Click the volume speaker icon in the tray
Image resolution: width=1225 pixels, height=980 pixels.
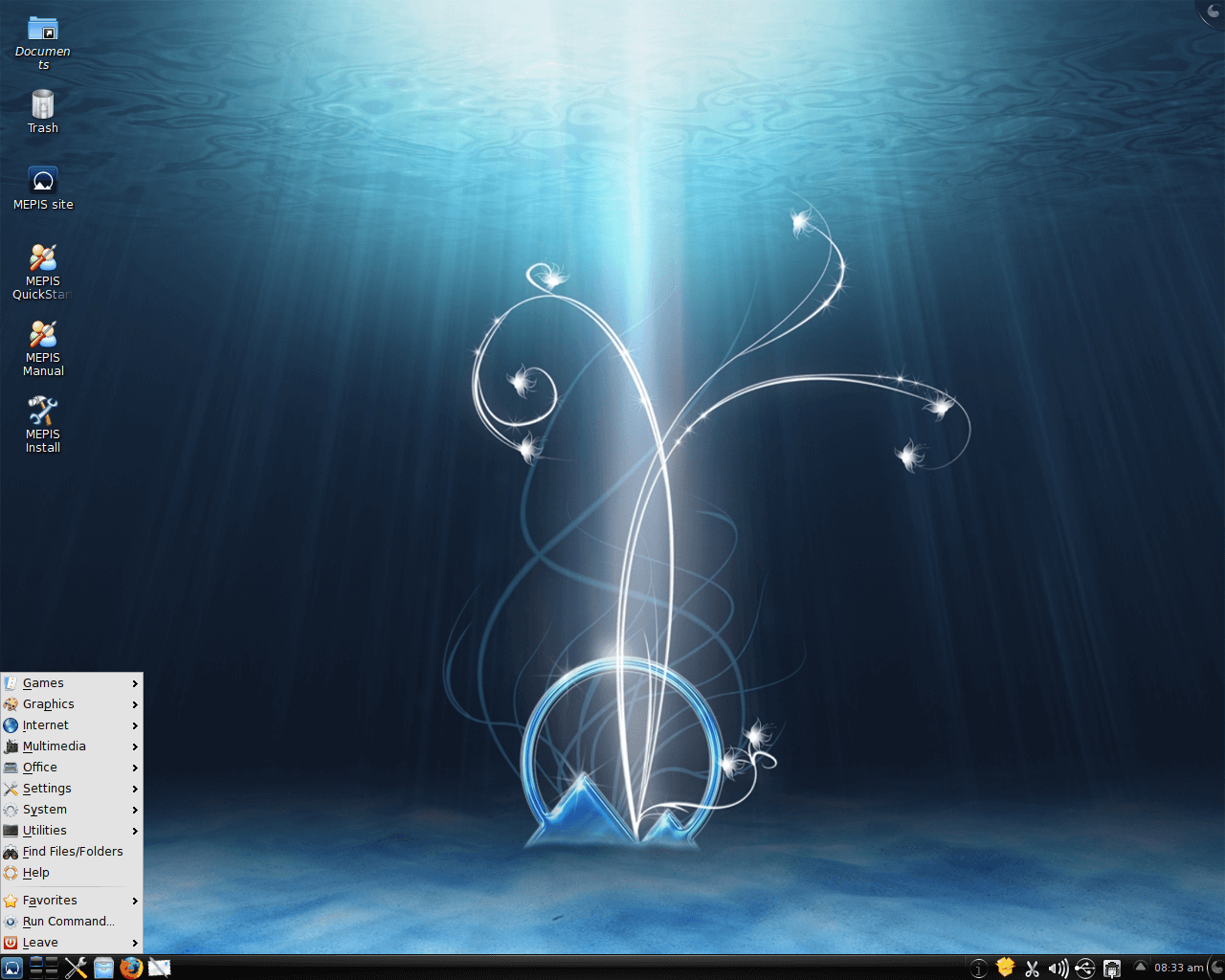tap(1058, 969)
